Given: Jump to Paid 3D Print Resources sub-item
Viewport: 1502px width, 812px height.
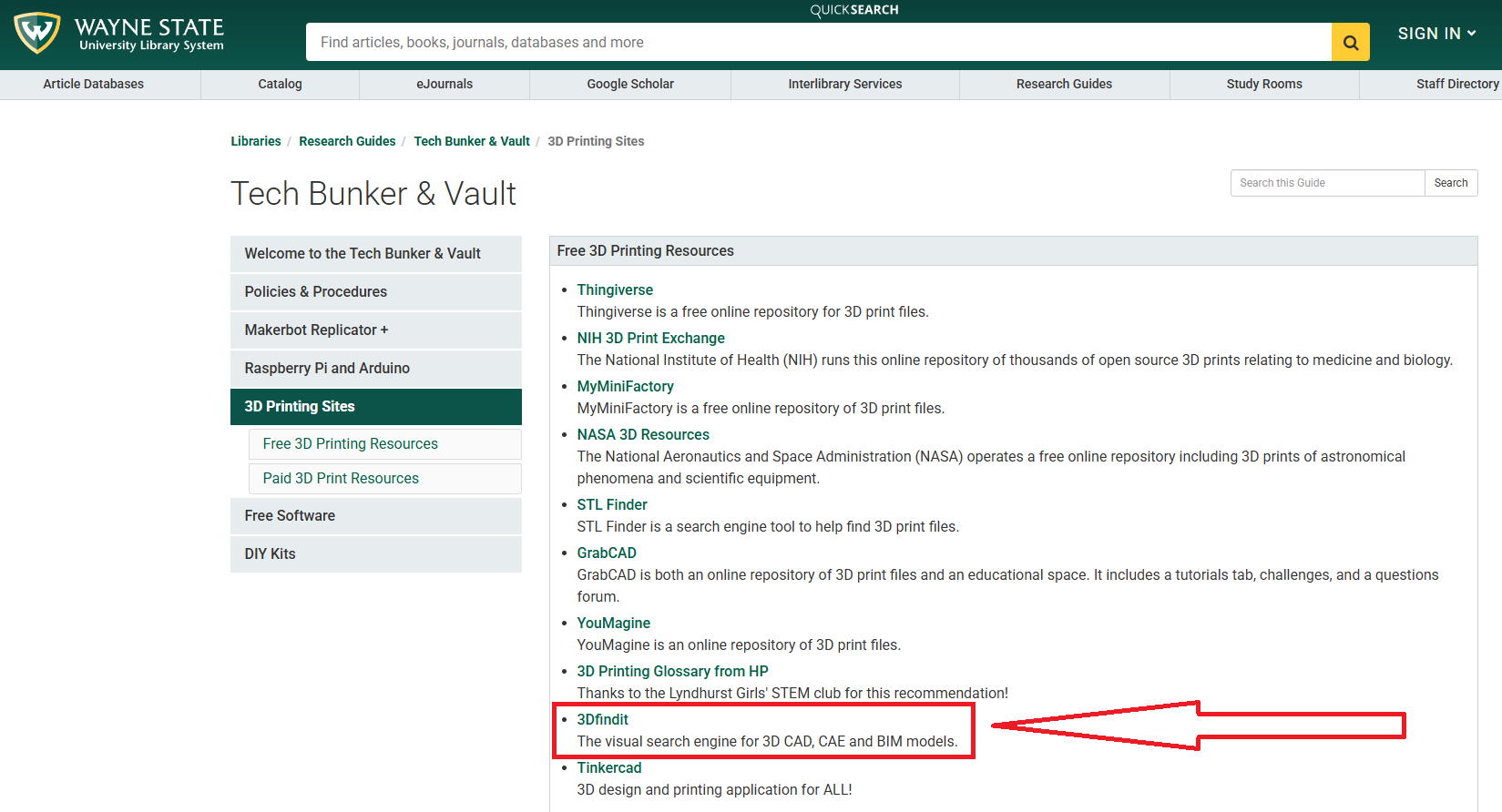Looking at the screenshot, I should pyautogui.click(x=385, y=479).
